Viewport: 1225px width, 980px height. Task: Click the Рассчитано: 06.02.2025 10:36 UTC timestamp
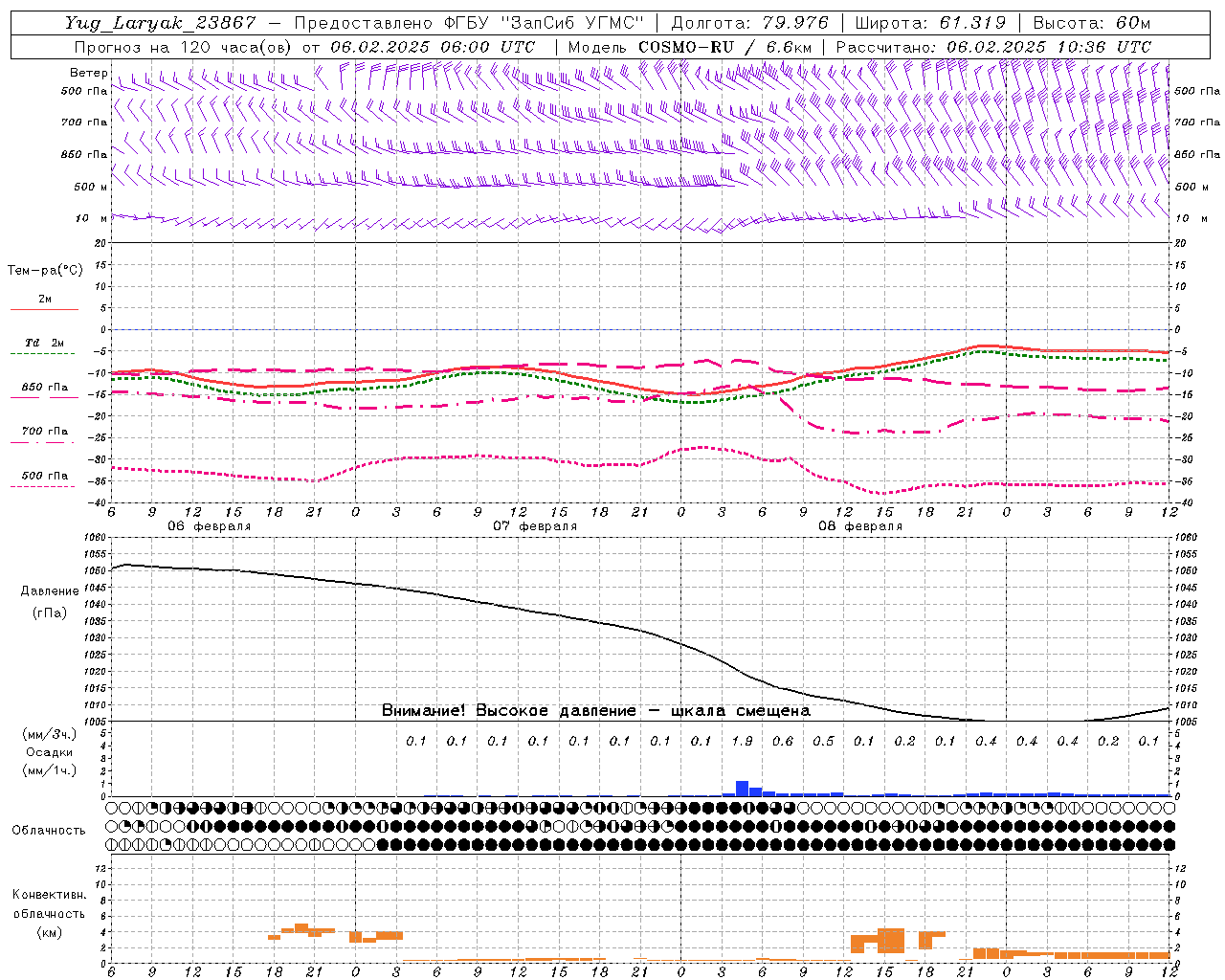pos(993,47)
